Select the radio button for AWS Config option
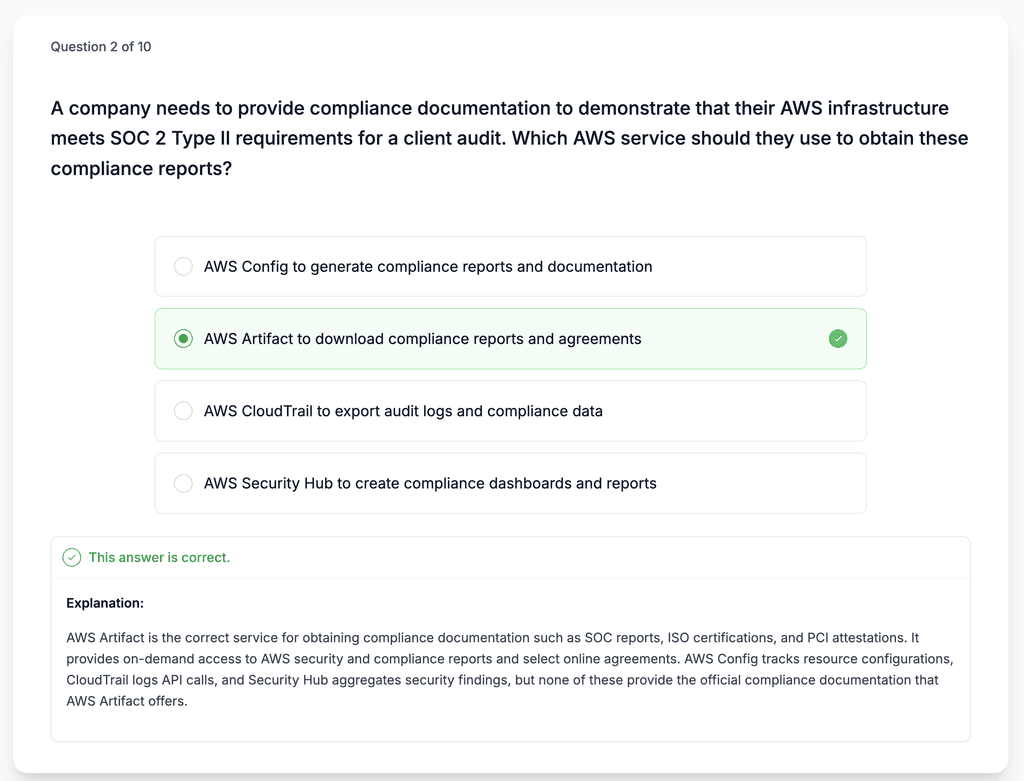Viewport: 1024px width, 781px height. 183,266
